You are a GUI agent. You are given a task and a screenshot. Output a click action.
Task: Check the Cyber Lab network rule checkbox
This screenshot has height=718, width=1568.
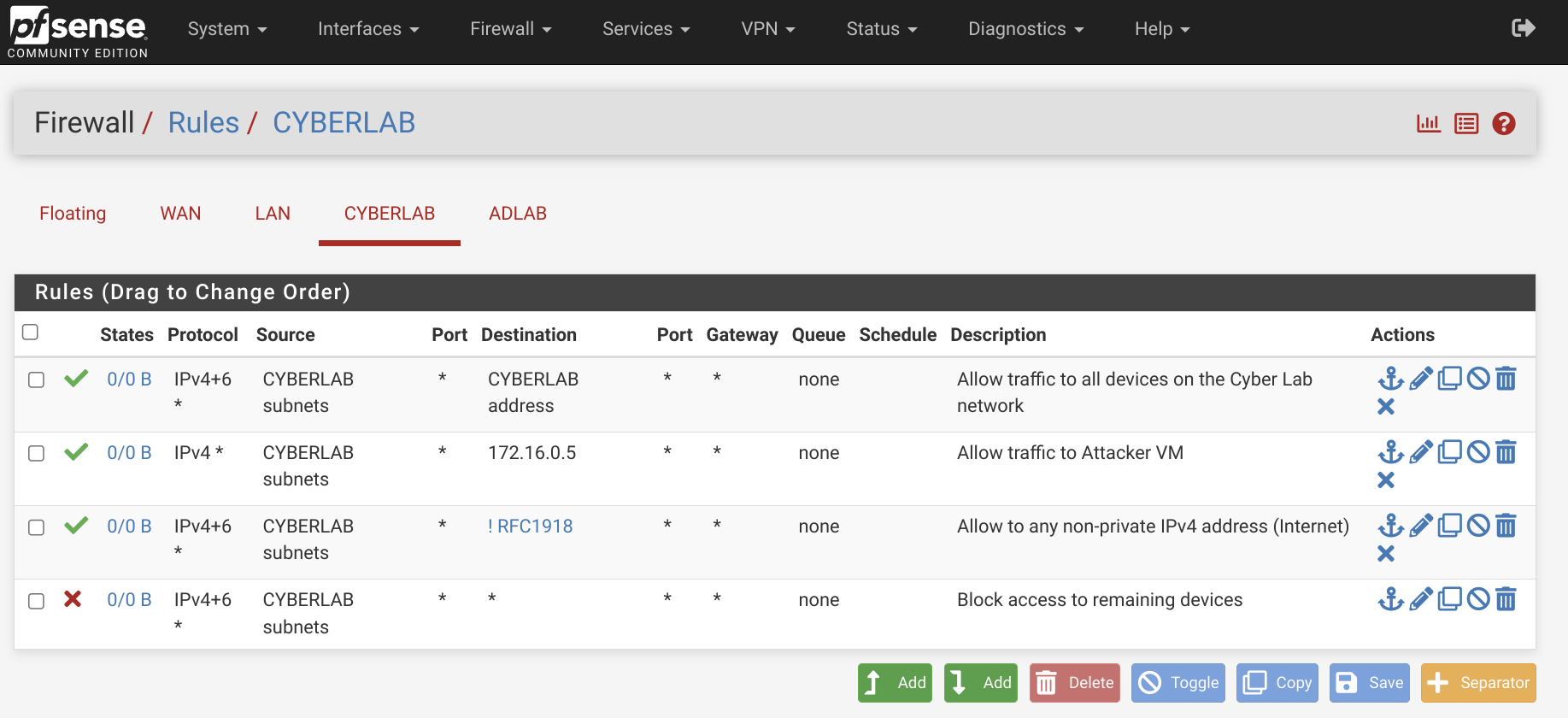pyautogui.click(x=37, y=380)
